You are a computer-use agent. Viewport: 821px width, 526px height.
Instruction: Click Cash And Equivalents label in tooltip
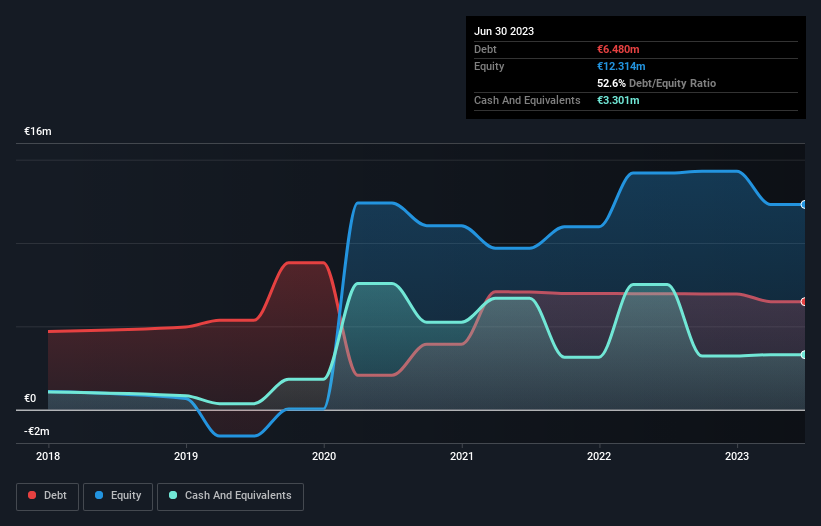(527, 100)
